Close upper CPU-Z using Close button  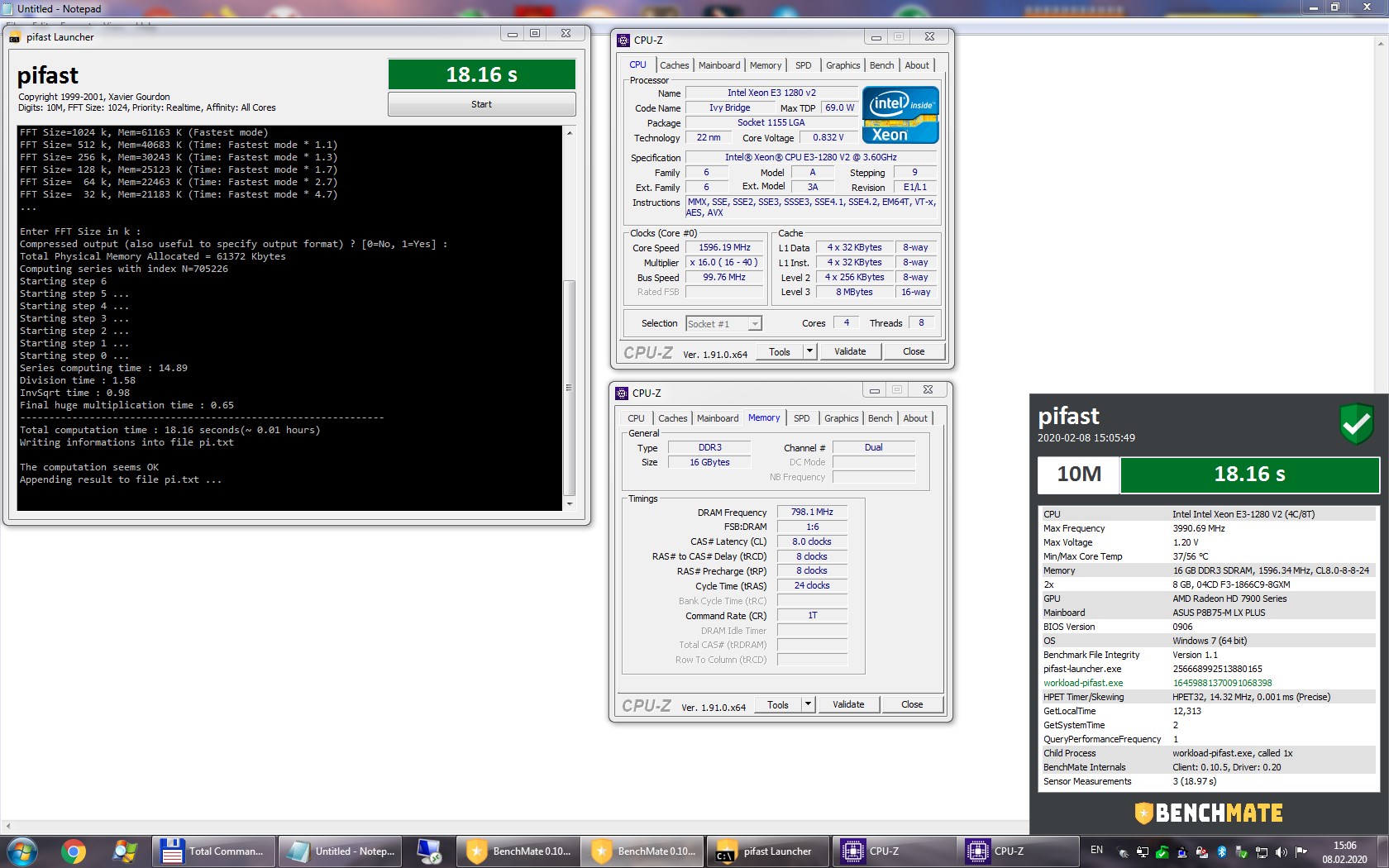tap(914, 351)
